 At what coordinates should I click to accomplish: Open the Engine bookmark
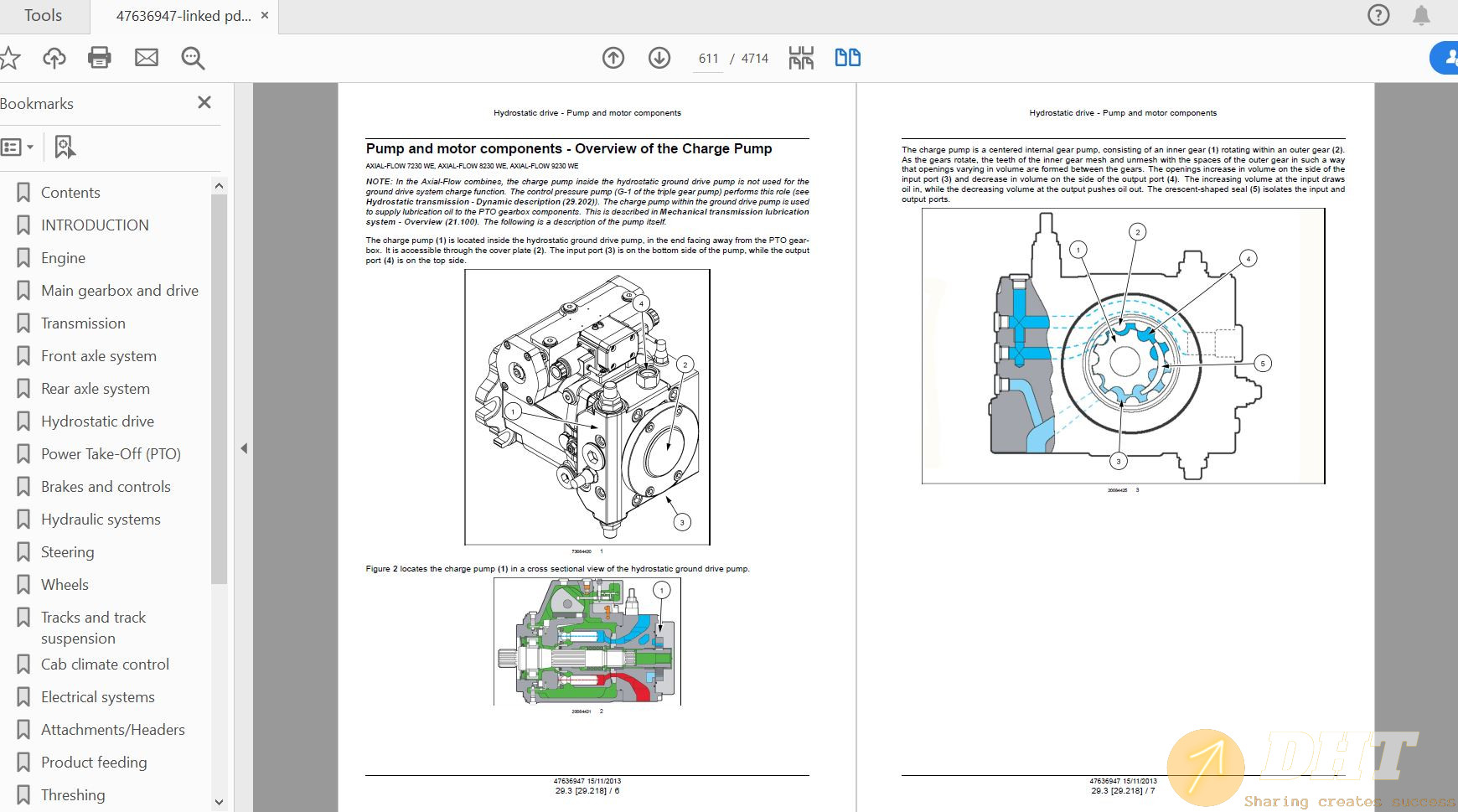63,258
